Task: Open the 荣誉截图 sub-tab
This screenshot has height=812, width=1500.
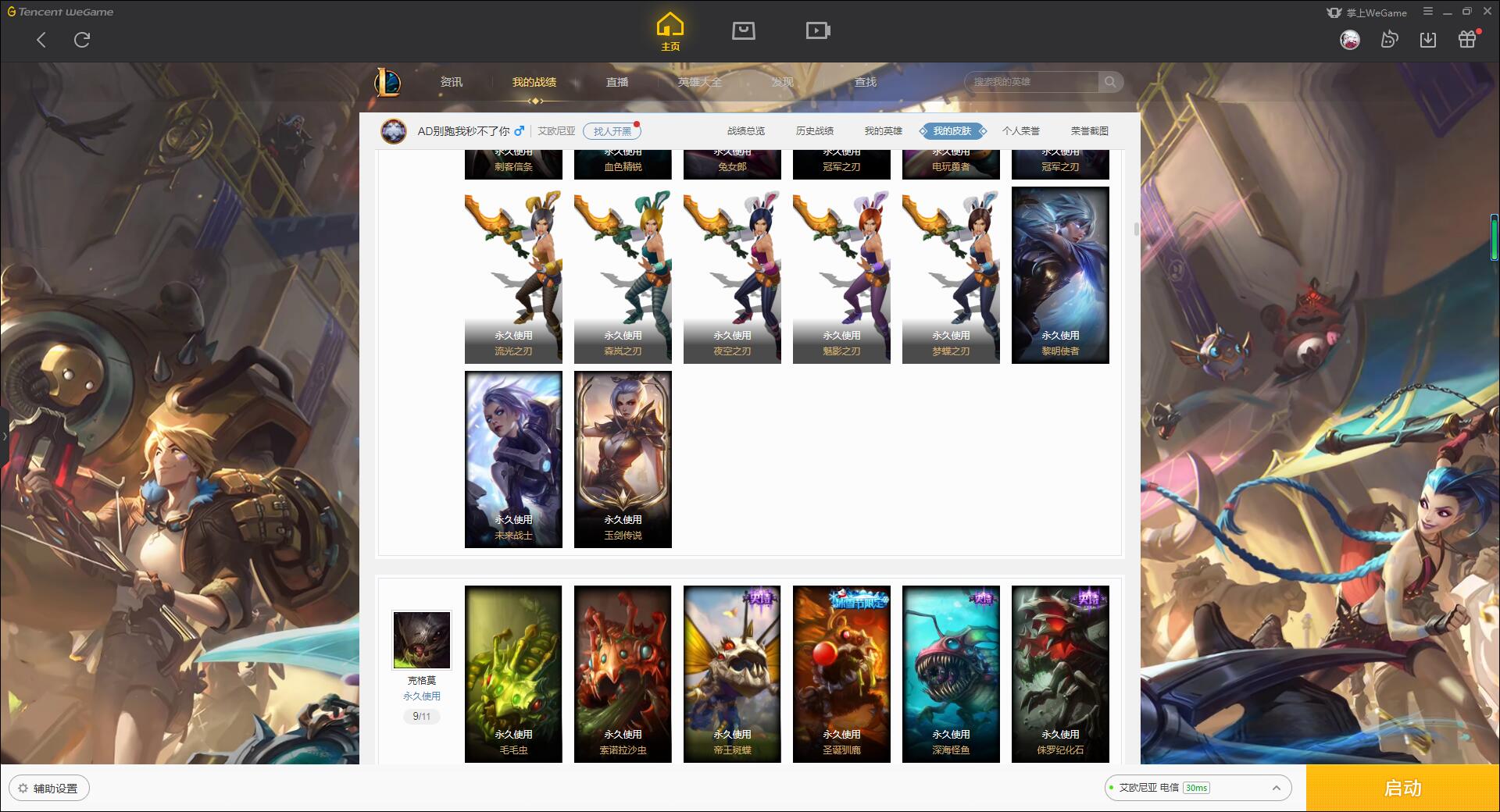Action: [1090, 131]
